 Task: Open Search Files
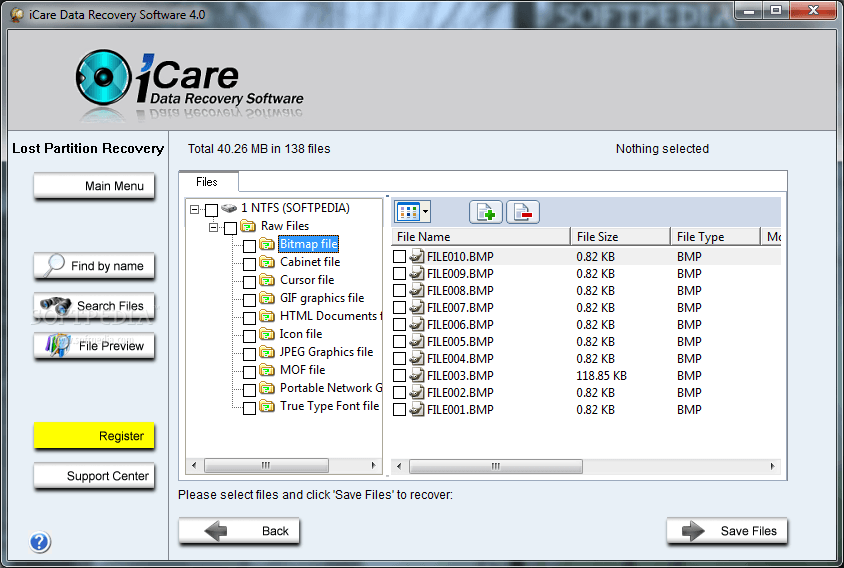tap(94, 306)
